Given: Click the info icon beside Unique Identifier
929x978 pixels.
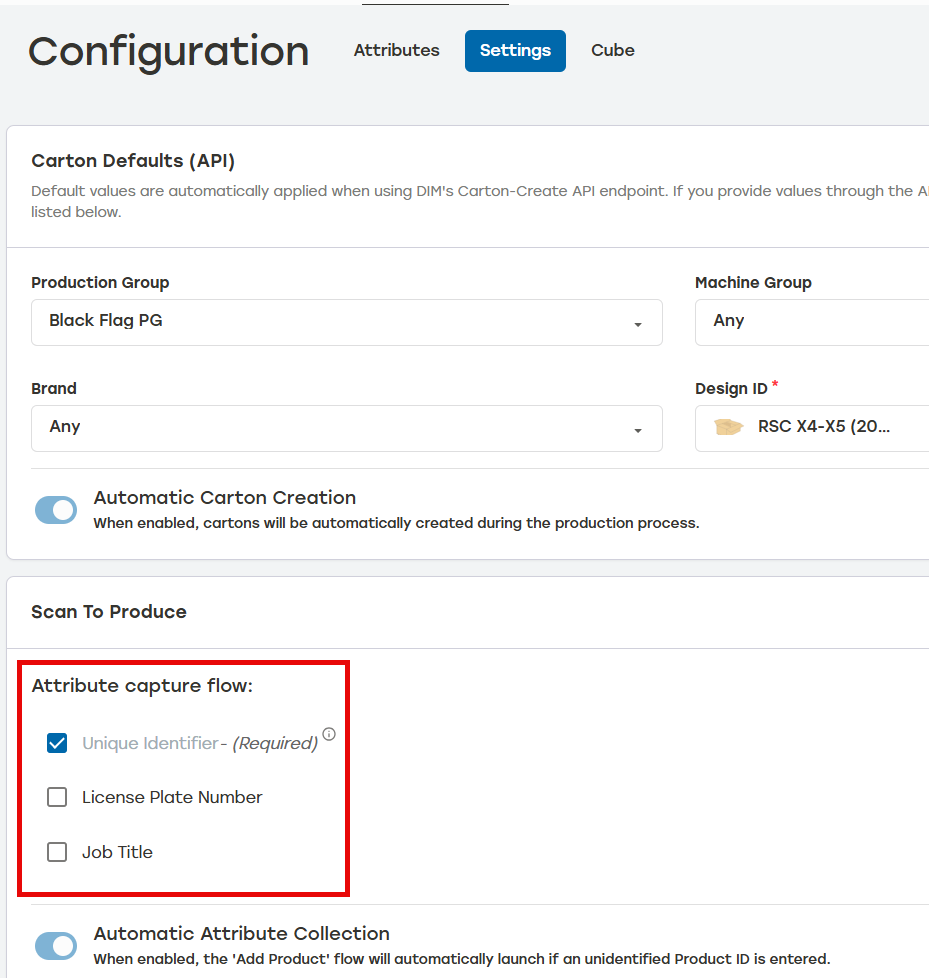Looking at the screenshot, I should pyautogui.click(x=329, y=734).
